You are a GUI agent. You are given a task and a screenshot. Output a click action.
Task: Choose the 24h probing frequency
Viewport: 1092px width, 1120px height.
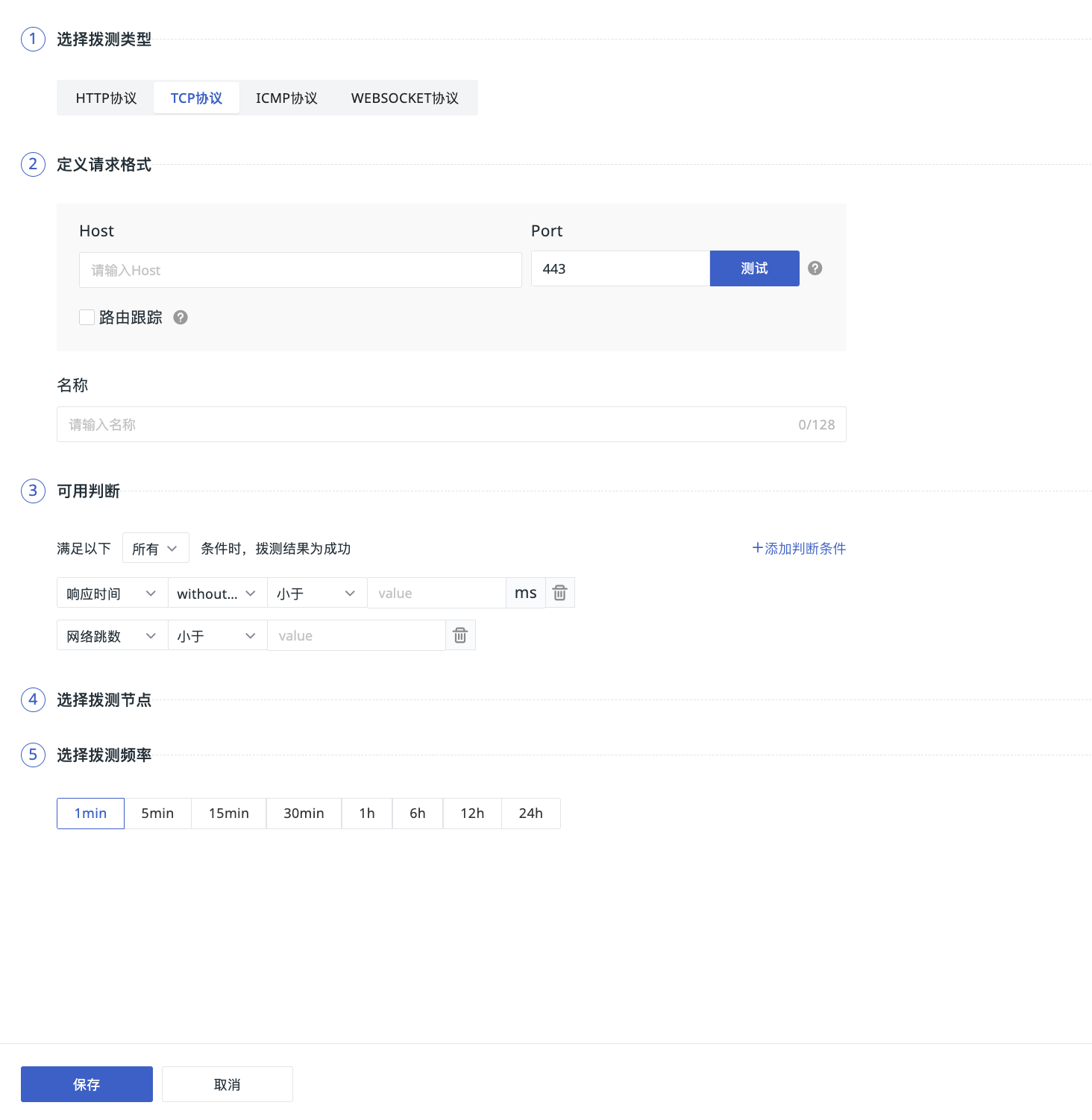click(530, 814)
